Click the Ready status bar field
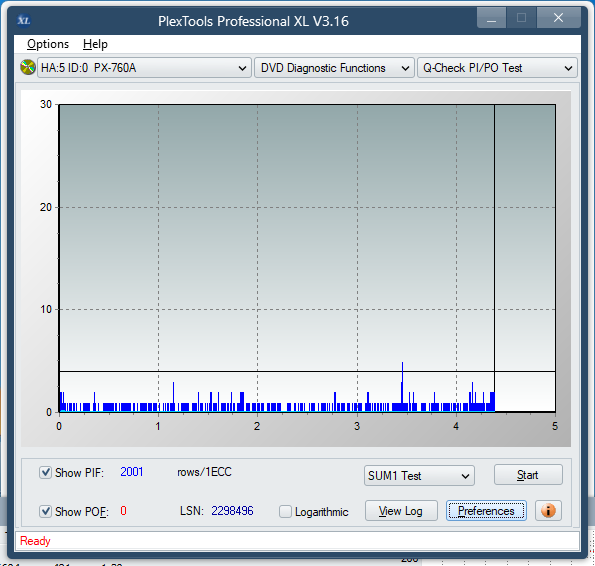The height and width of the screenshot is (566, 595). (x=297, y=541)
